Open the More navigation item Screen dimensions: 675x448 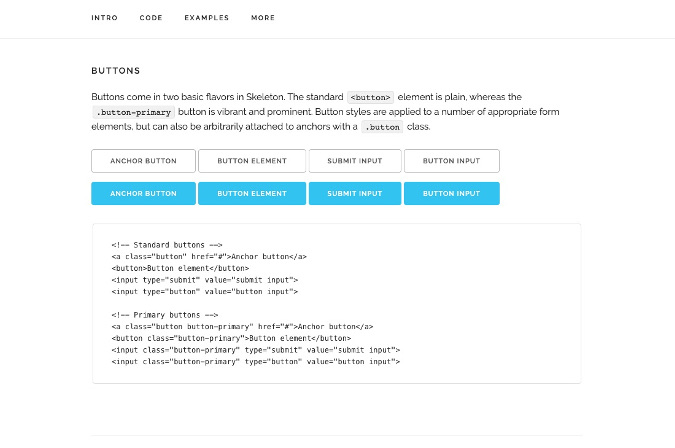tap(263, 18)
